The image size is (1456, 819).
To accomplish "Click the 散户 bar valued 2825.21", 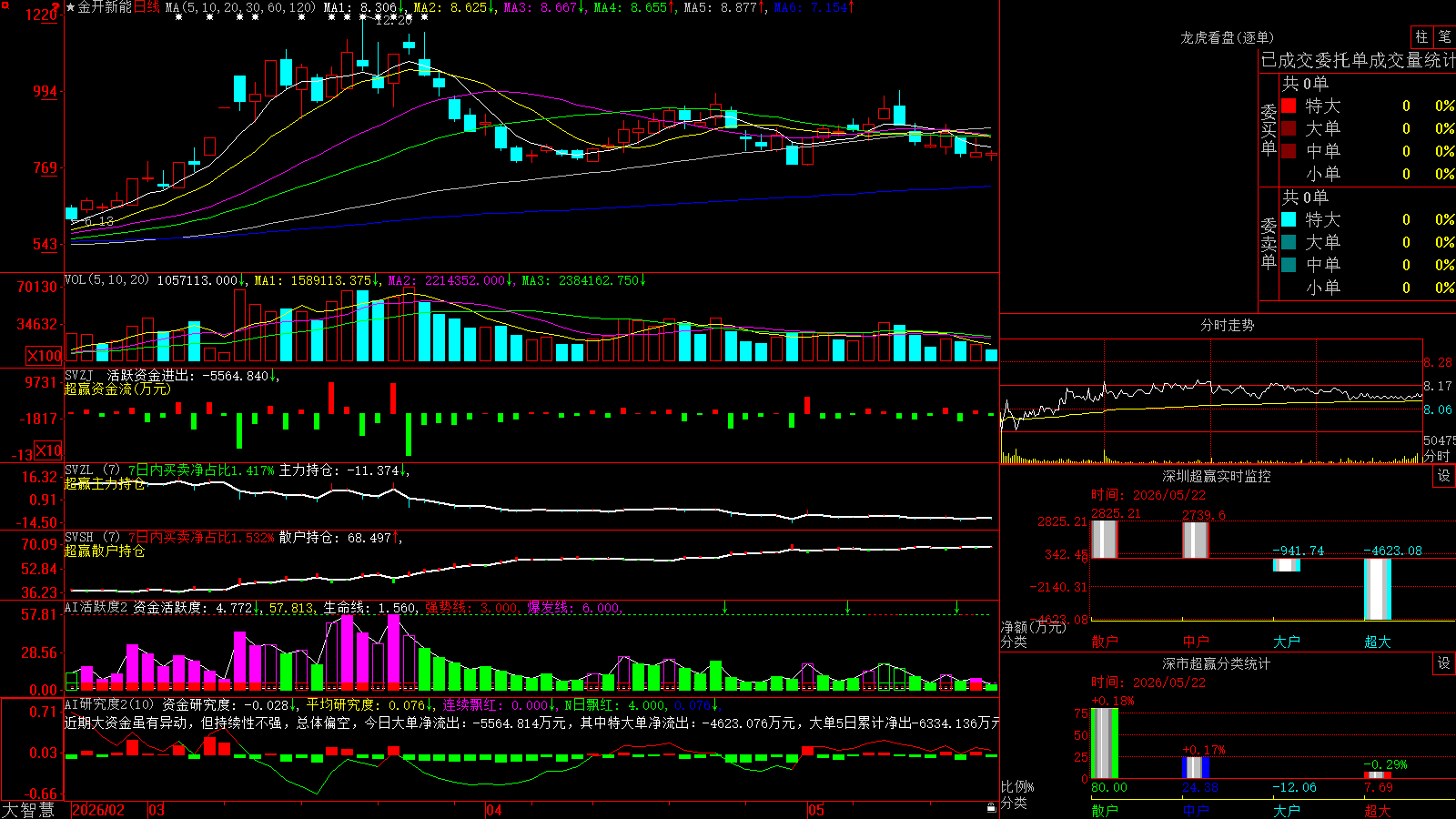I will pyautogui.click(x=1105, y=539).
